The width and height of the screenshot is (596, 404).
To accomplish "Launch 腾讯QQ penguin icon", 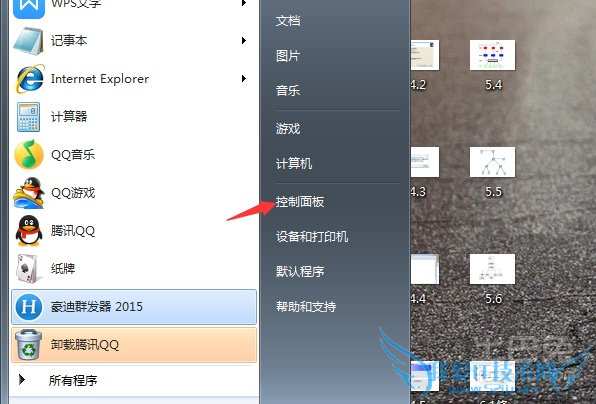I will click(29, 231).
